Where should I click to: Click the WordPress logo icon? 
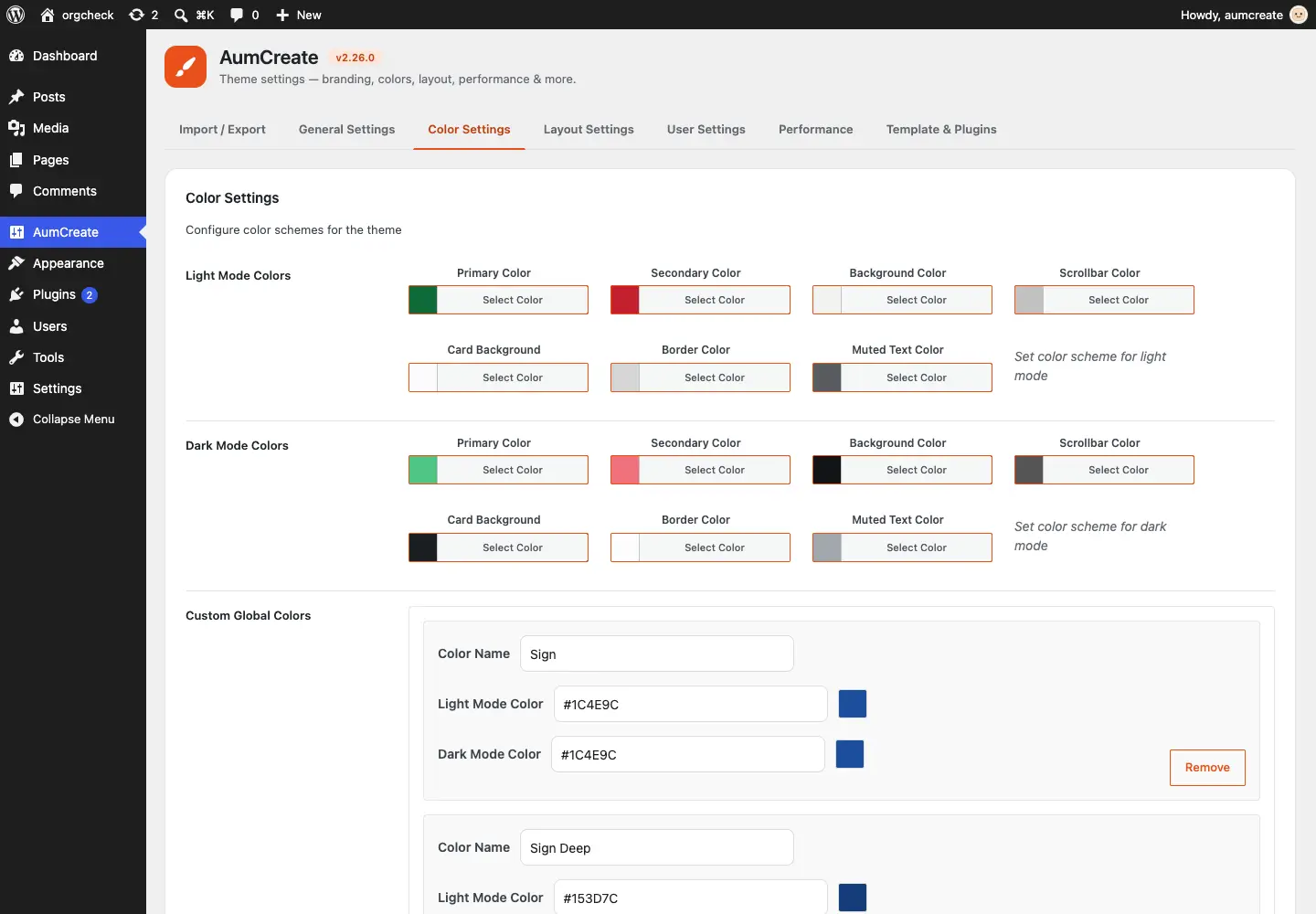16,15
